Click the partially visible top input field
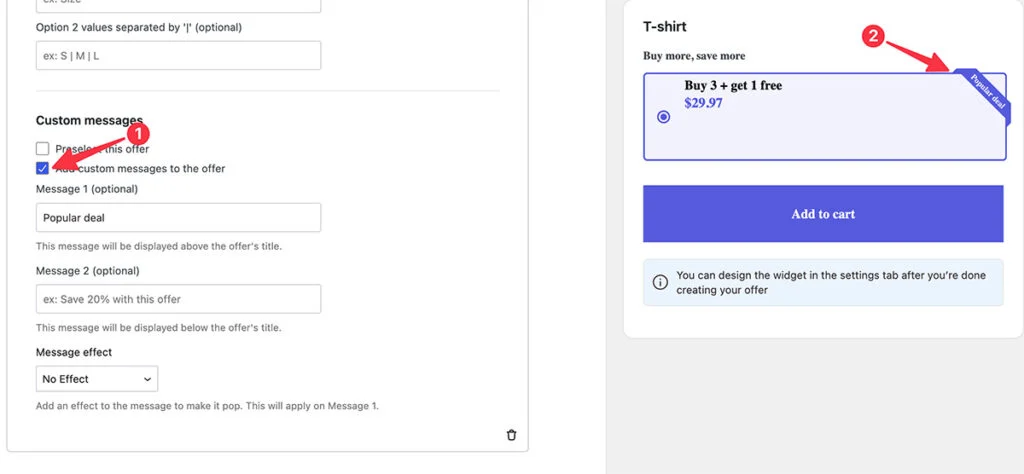This screenshot has width=1024, height=474. [x=178, y=6]
